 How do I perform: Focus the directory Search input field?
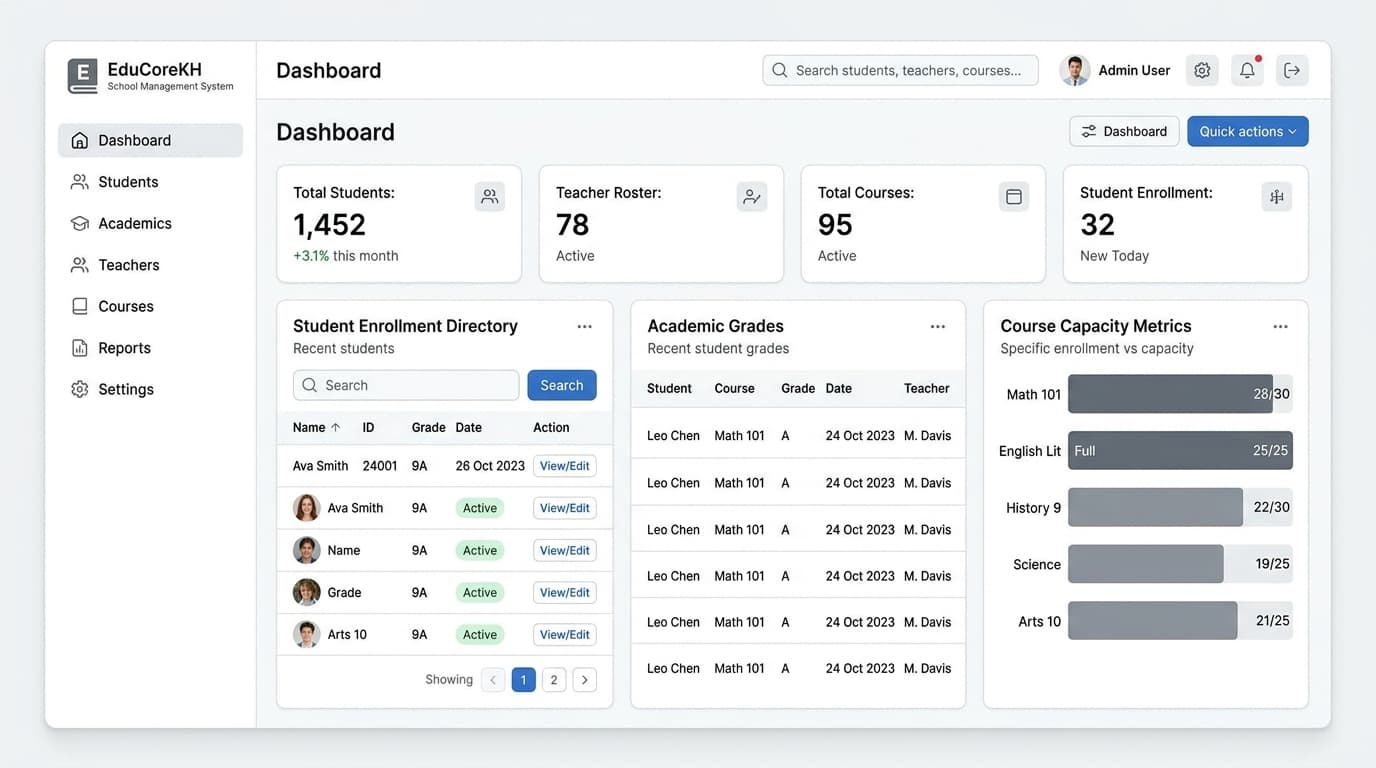tap(406, 385)
